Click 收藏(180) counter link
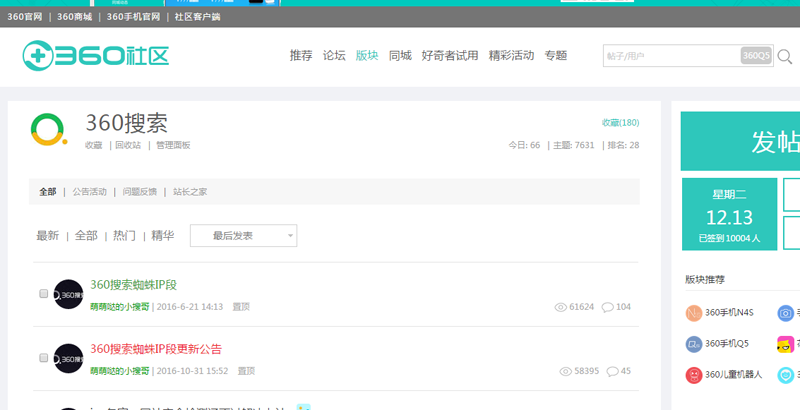 point(620,123)
